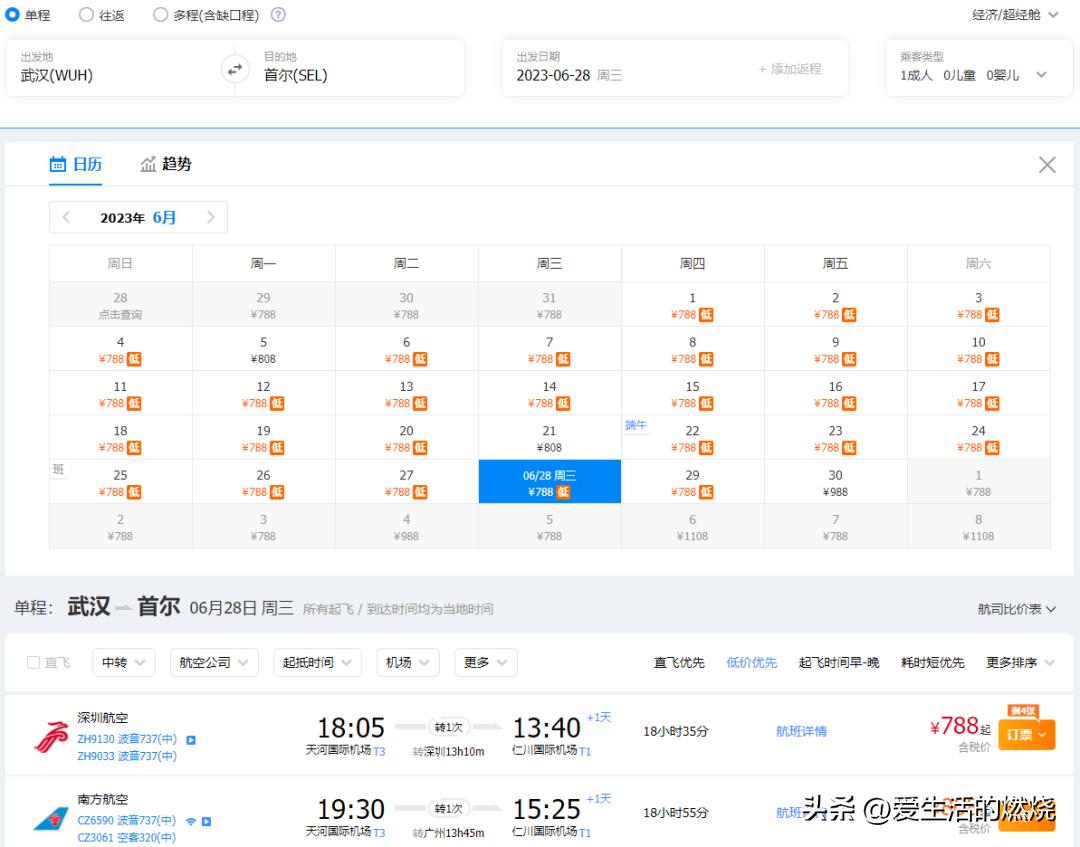Enable the 直飞 direct-flight checkbox

[x=32, y=662]
